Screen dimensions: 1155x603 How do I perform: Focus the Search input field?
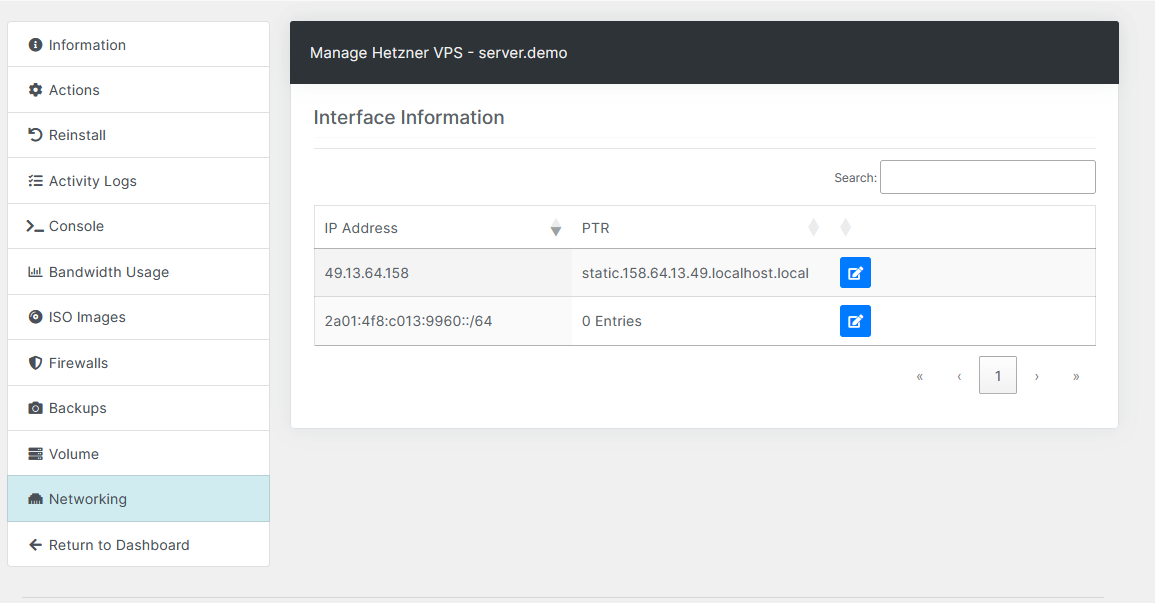(987, 177)
